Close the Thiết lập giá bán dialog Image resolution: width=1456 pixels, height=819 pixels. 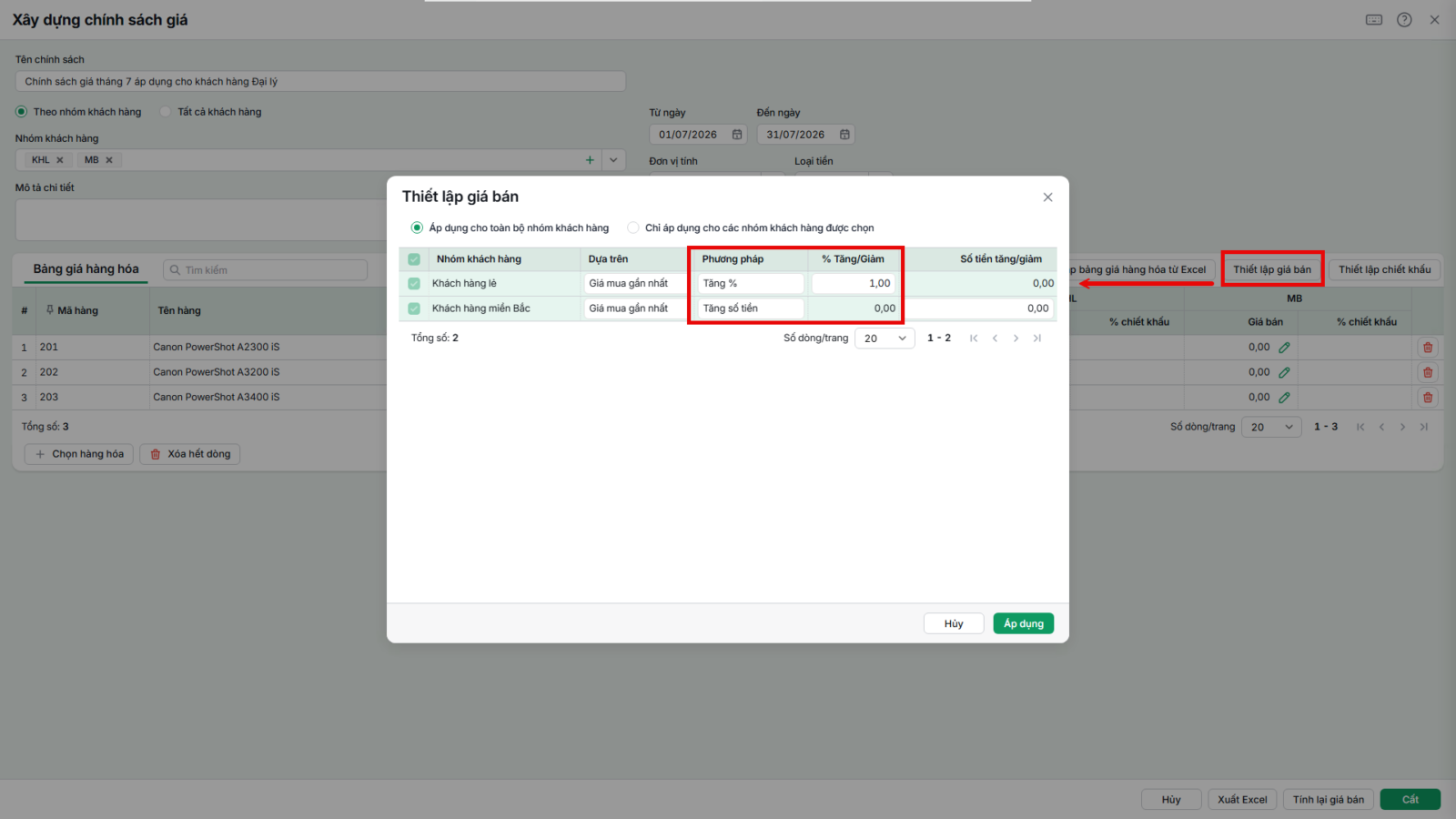1047,197
